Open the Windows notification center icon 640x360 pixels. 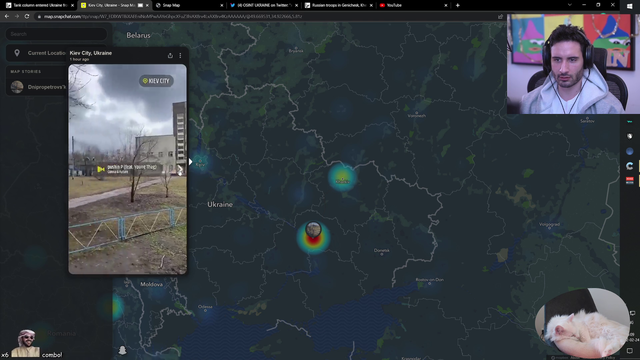[x=630, y=351]
